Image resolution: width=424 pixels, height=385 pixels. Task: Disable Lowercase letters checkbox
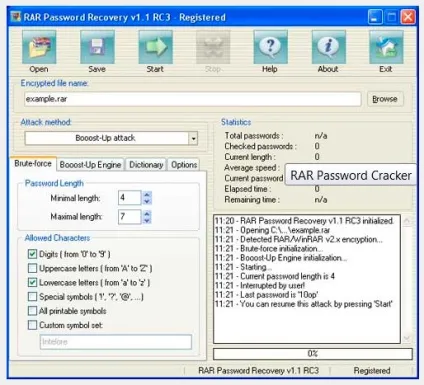pyautogui.click(x=32, y=282)
